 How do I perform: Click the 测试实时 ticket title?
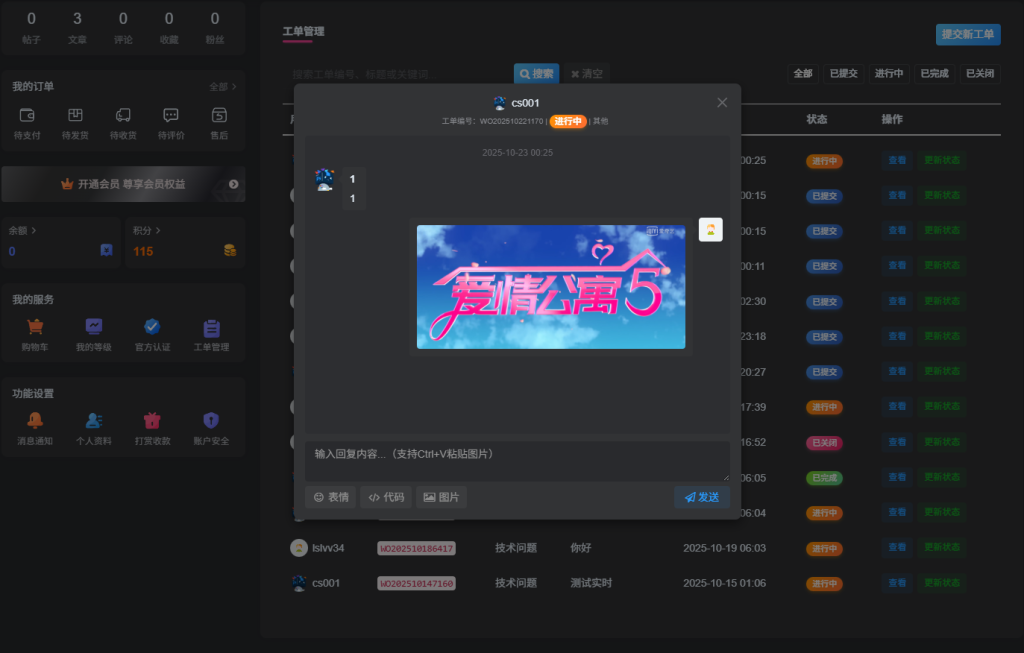point(591,583)
